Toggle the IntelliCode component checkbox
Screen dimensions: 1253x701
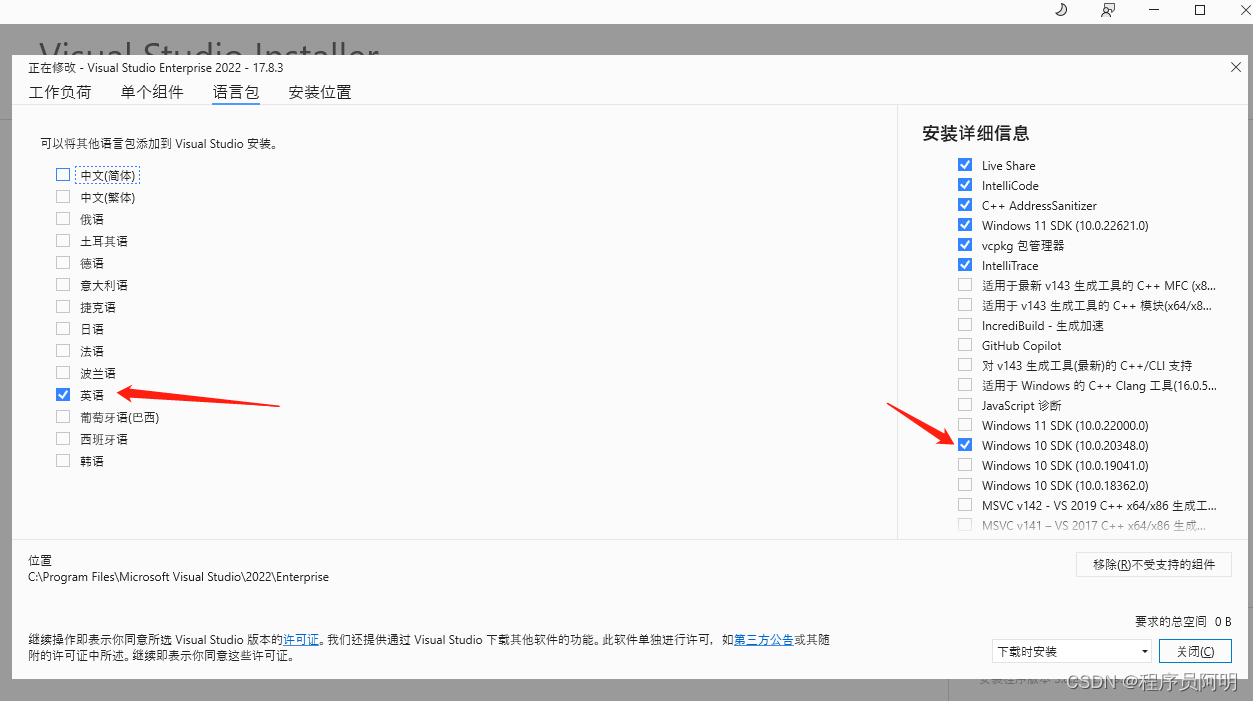point(965,185)
